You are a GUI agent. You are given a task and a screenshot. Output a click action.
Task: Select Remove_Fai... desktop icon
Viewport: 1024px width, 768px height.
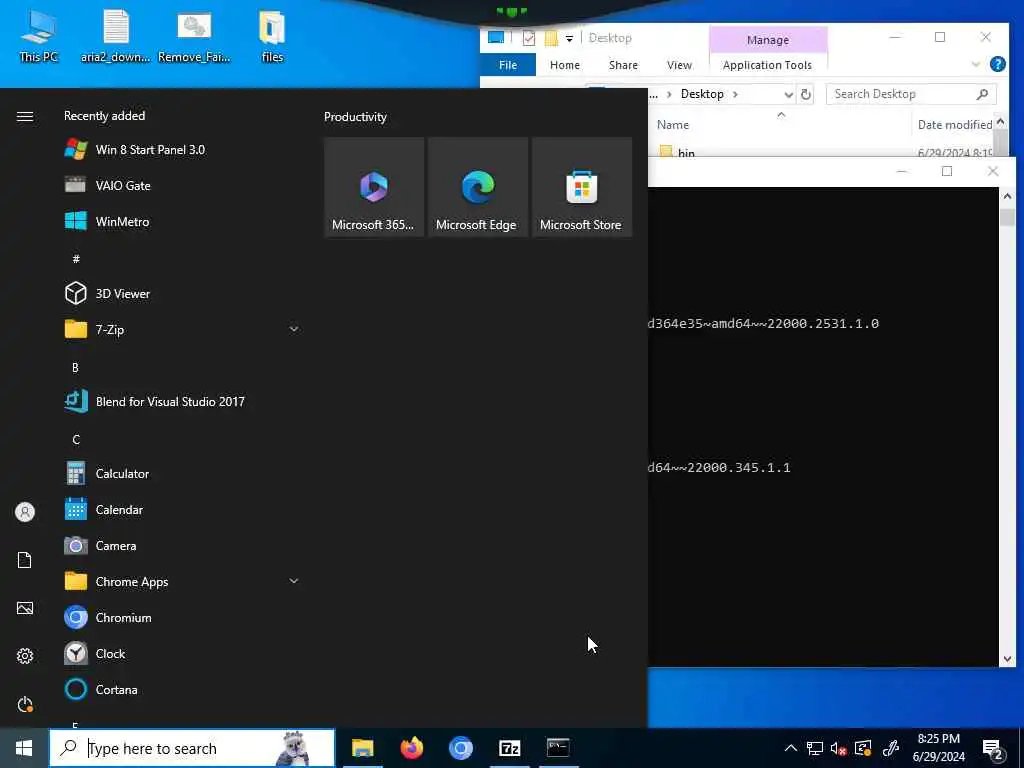click(x=194, y=37)
